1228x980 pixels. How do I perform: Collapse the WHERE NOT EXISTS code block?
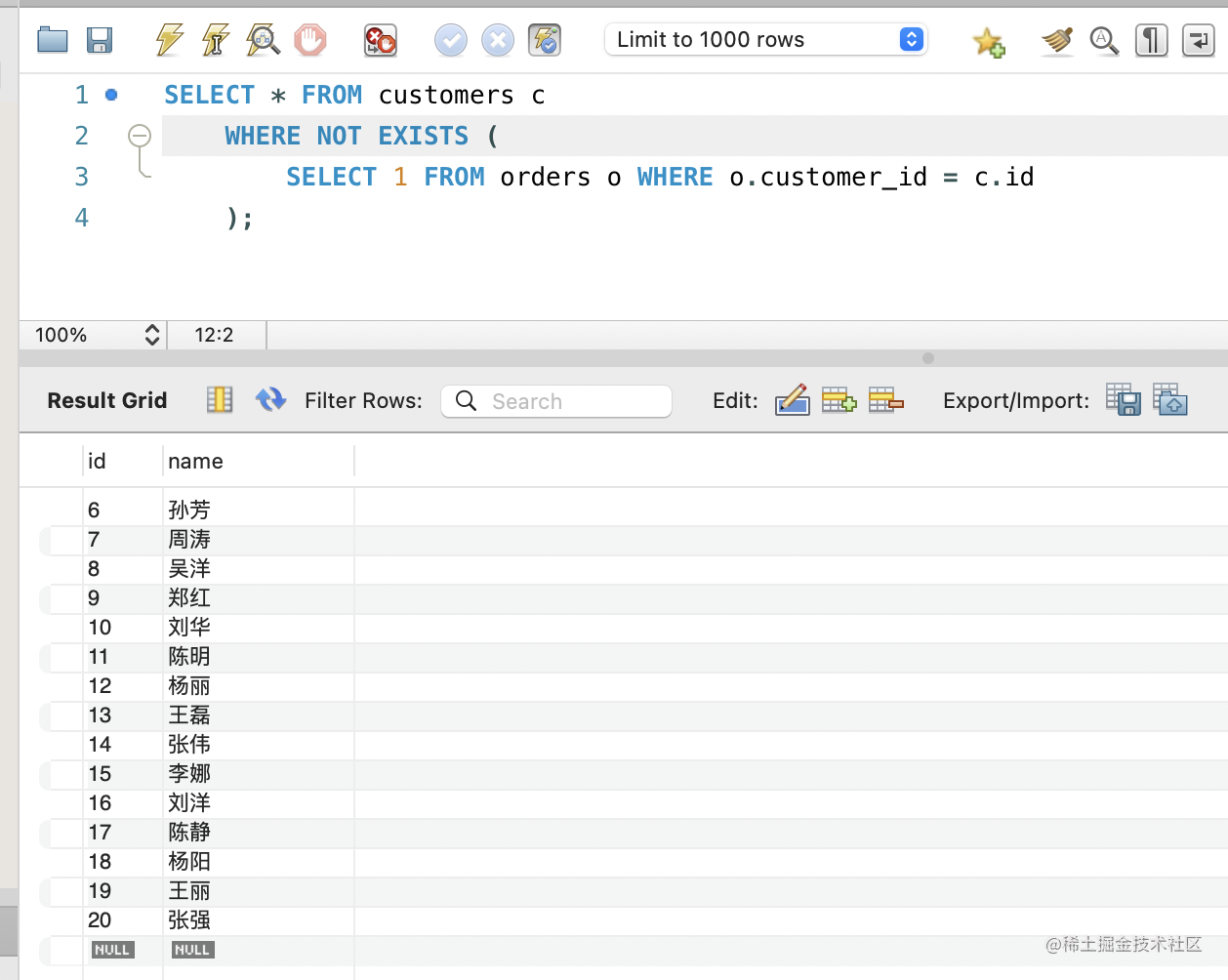[x=140, y=136]
